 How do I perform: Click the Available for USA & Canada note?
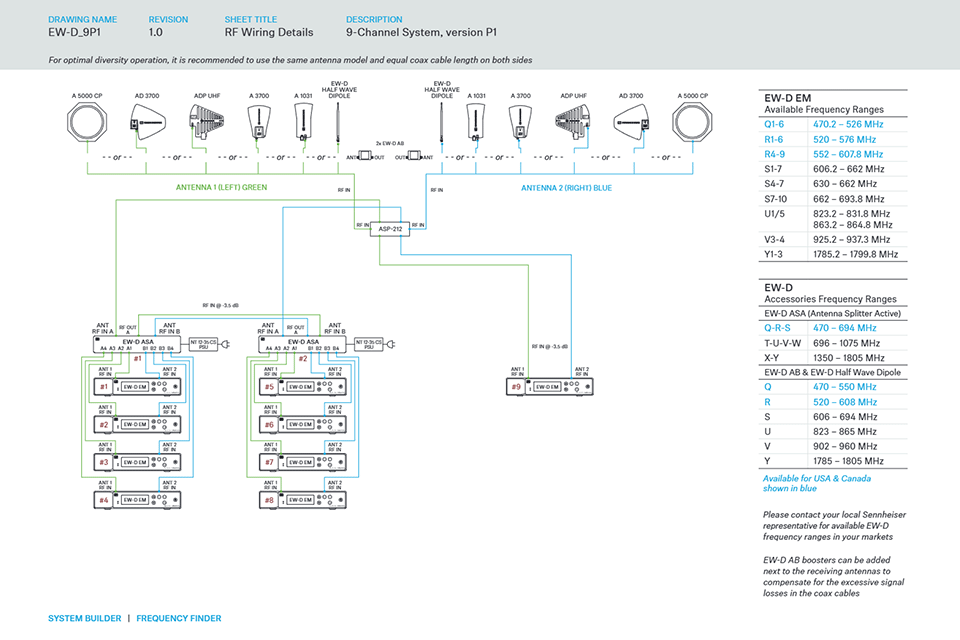pos(817,483)
